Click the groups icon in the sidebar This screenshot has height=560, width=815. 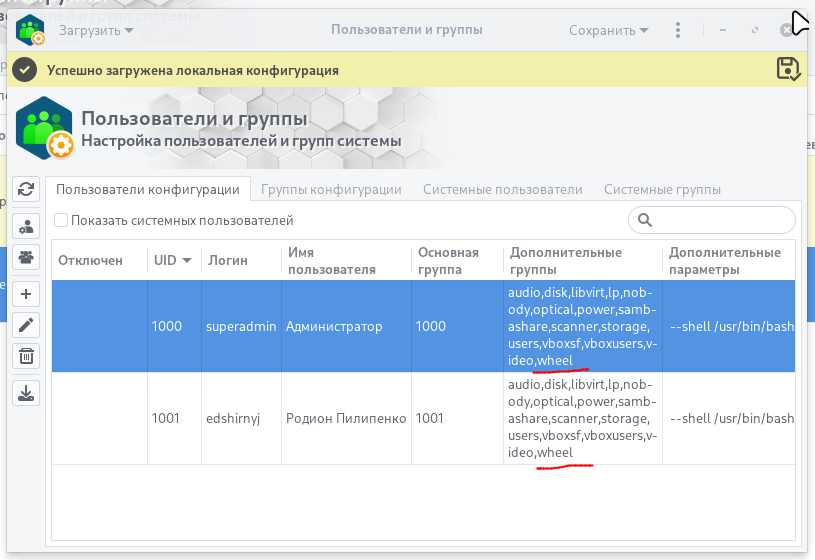27,257
